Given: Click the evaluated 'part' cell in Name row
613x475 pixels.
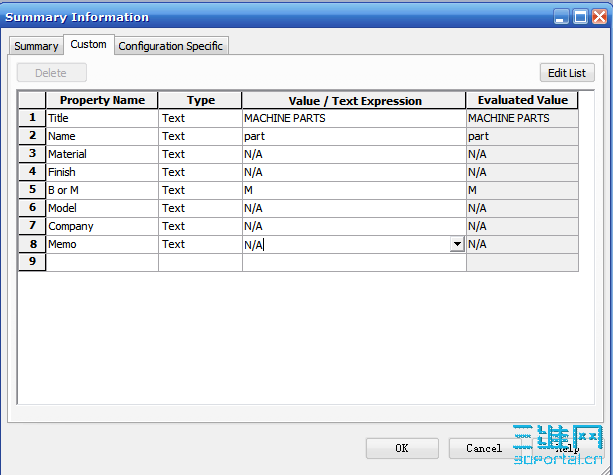Looking at the screenshot, I should coord(522,136).
